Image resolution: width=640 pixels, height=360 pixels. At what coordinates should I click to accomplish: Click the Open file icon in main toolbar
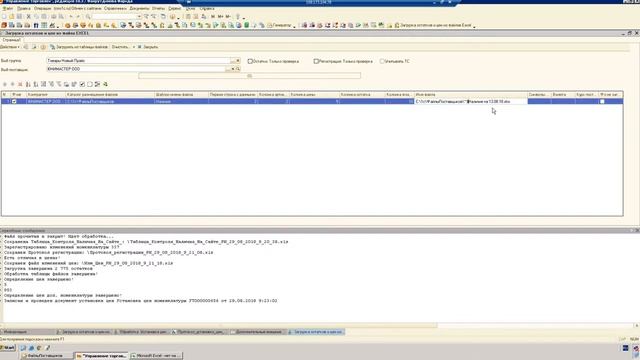pos(12,16)
